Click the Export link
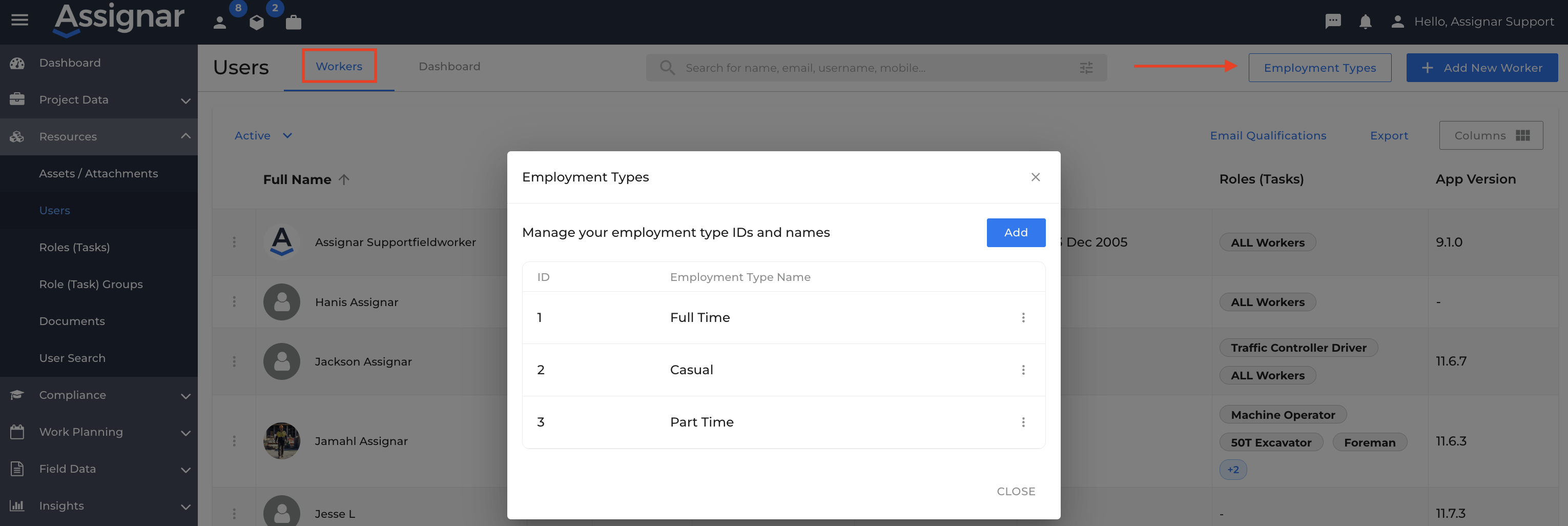This screenshot has width=1568, height=526. click(1389, 136)
